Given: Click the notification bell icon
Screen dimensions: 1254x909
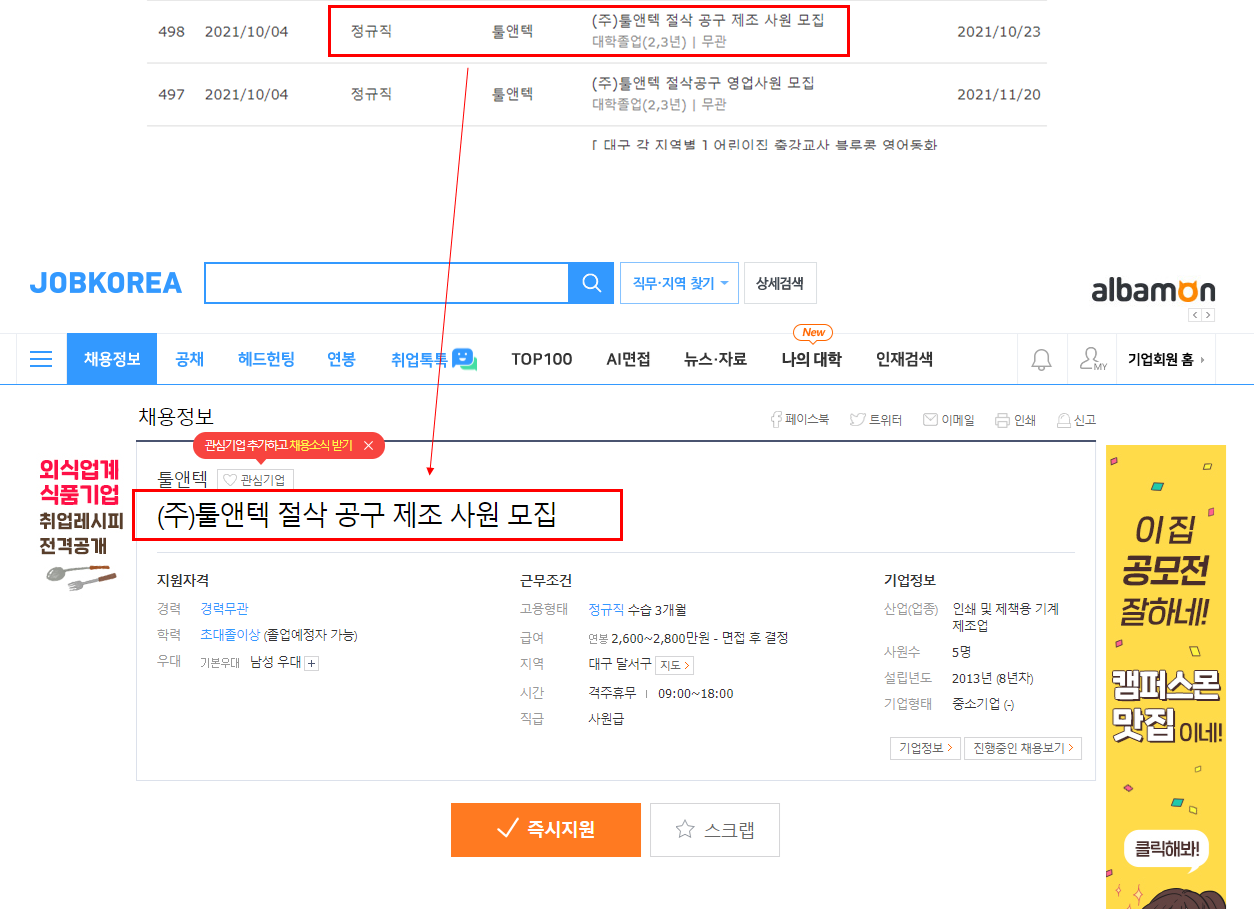Looking at the screenshot, I should [1041, 360].
